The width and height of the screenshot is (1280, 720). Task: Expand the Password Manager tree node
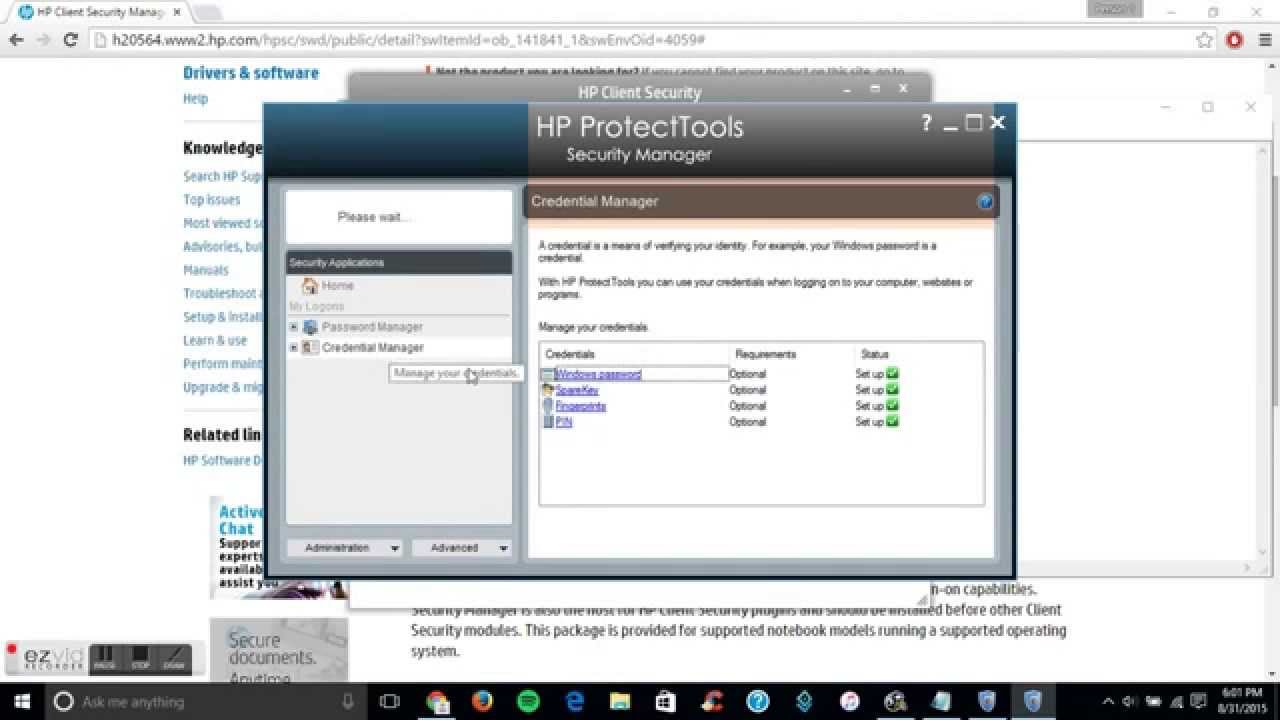point(293,327)
